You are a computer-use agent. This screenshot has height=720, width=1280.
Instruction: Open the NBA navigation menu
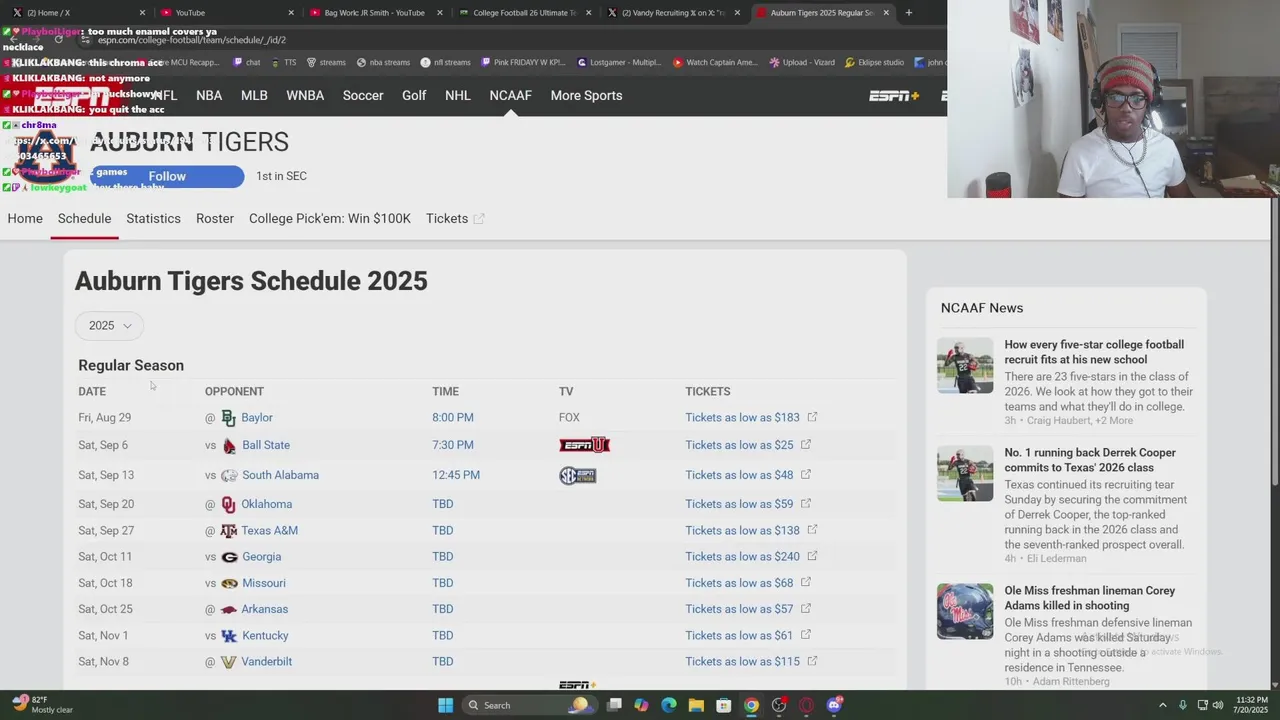click(209, 96)
